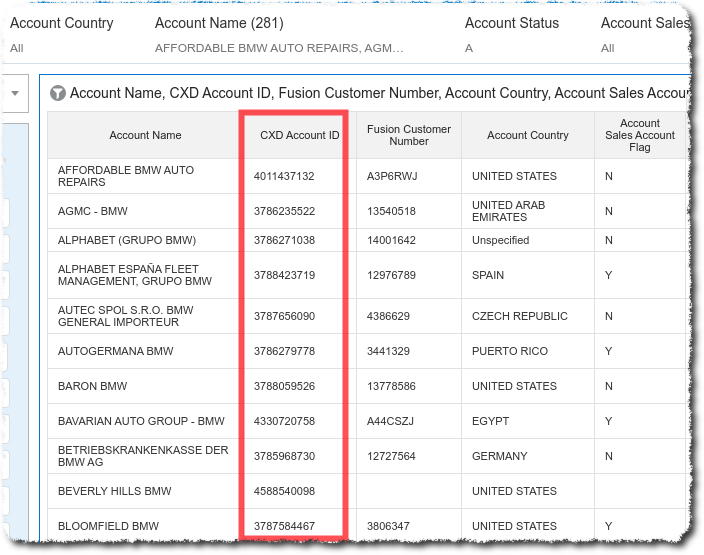704x555 pixels.
Task: Click Account Sales Account Flag column header
Action: click(x=640, y=135)
